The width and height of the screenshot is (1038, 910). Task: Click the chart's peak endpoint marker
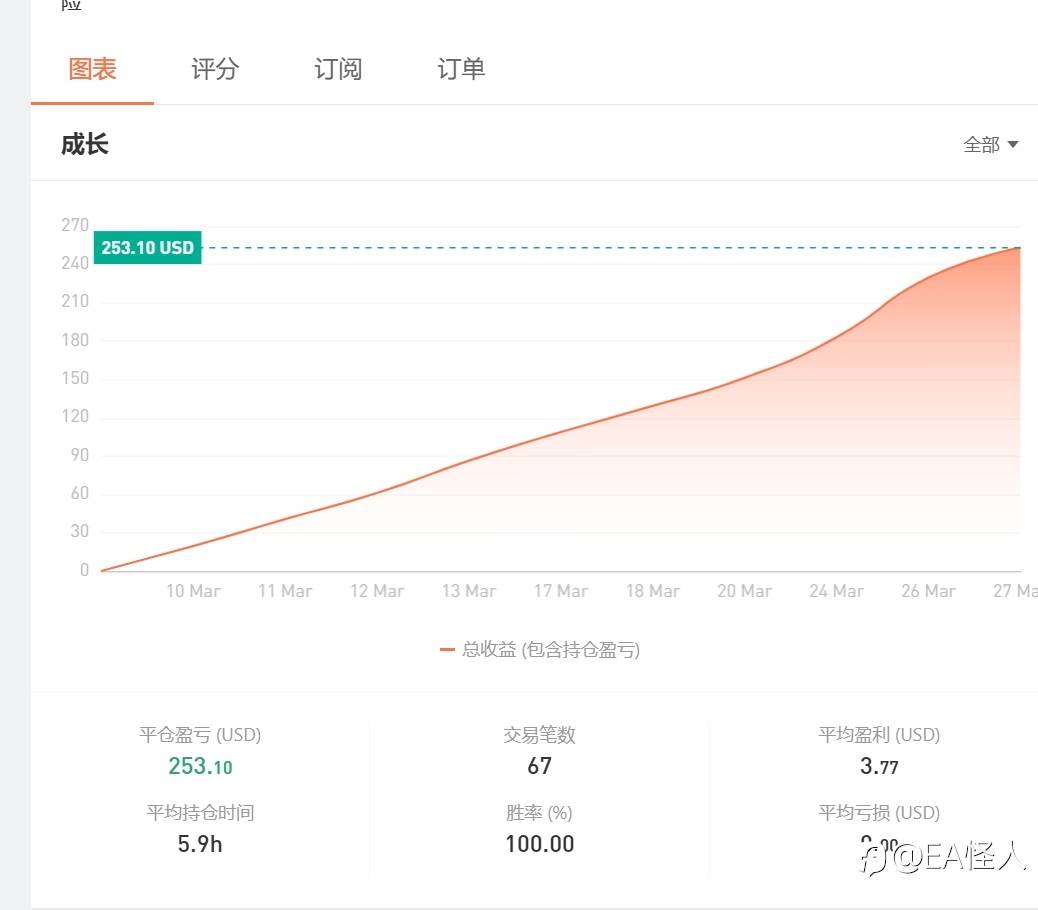coord(1018,248)
